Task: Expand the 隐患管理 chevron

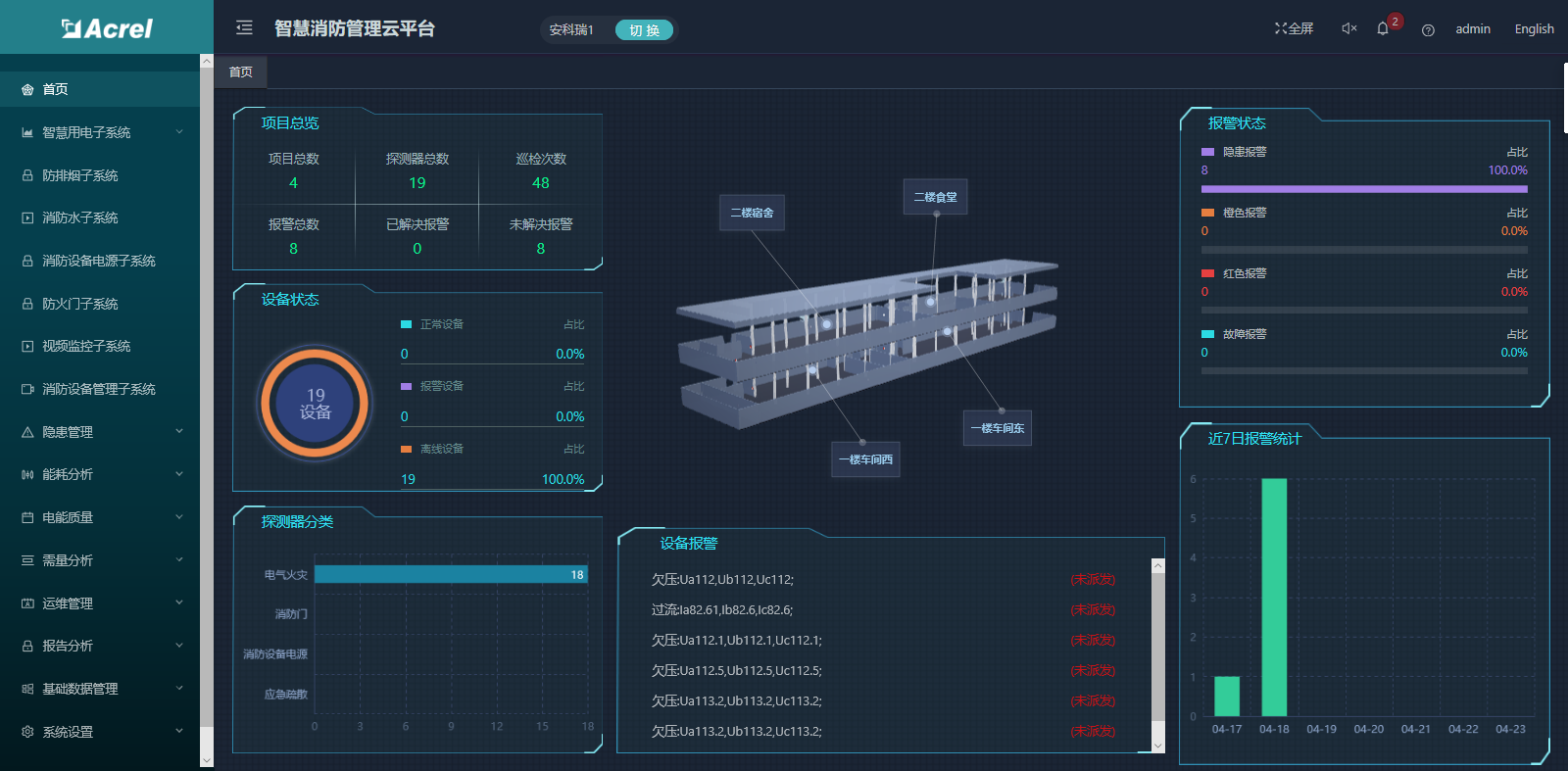Action: 179,431
